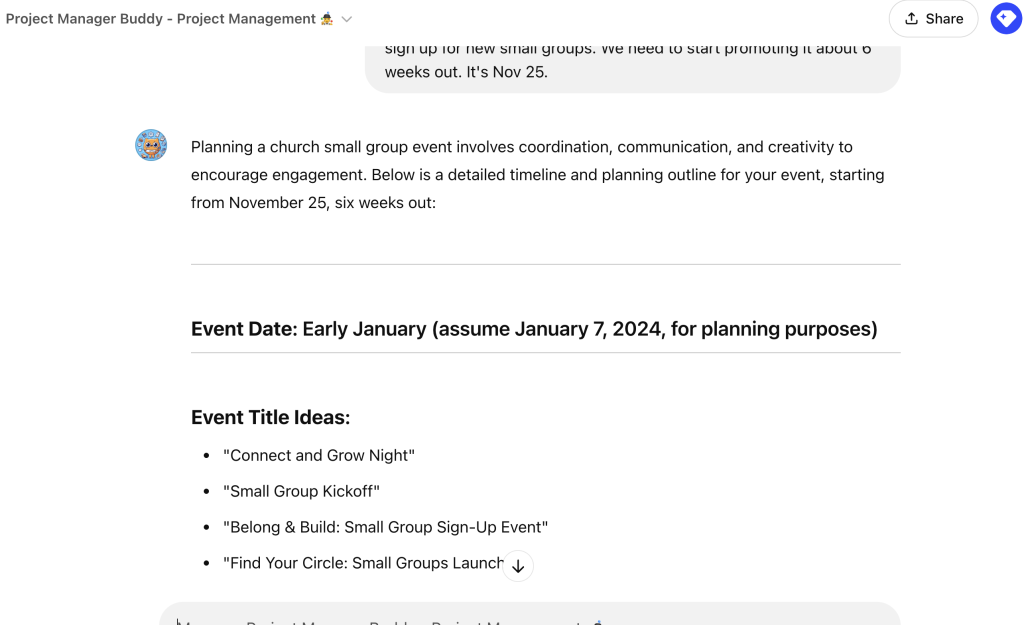Click the intro paragraph about church planning
Image resolution: width=1024 pixels, height=625 pixels.
point(537,174)
